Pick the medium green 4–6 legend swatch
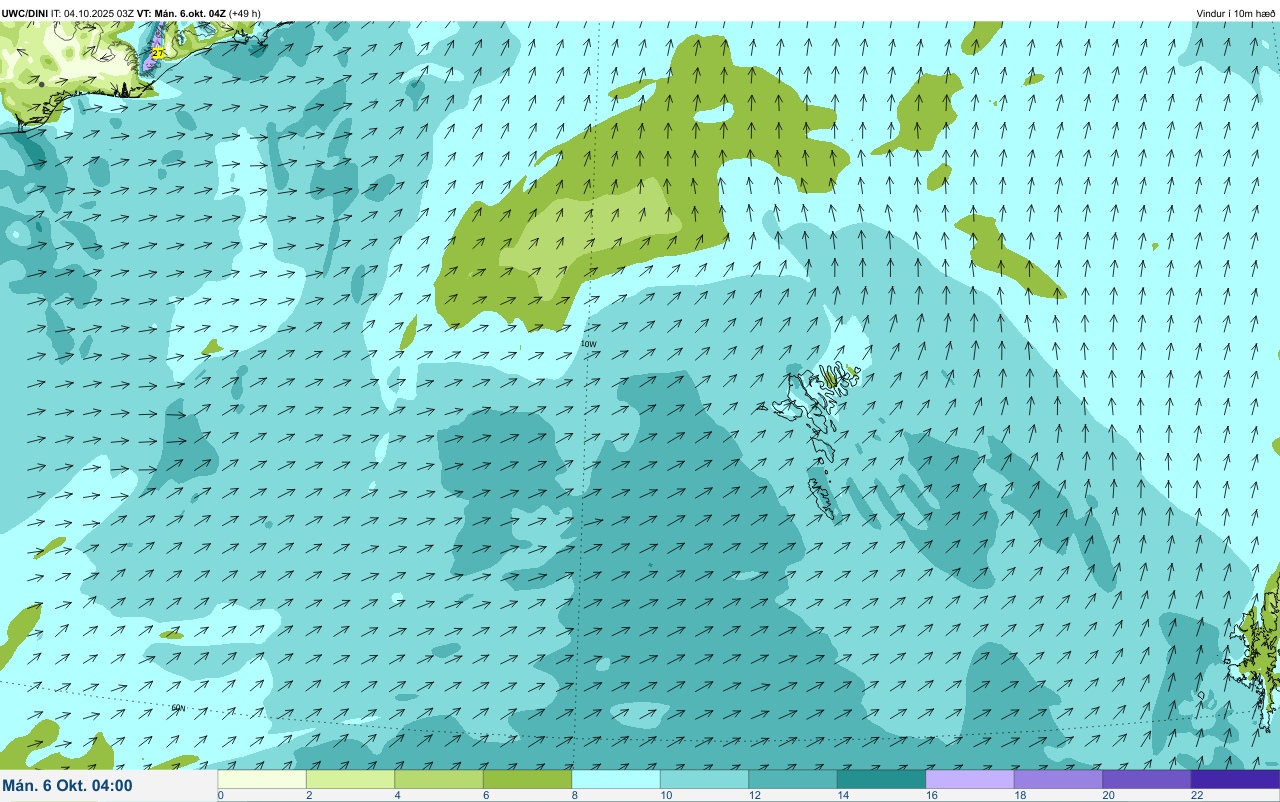Screen dimensions: 1280x802 point(439,779)
